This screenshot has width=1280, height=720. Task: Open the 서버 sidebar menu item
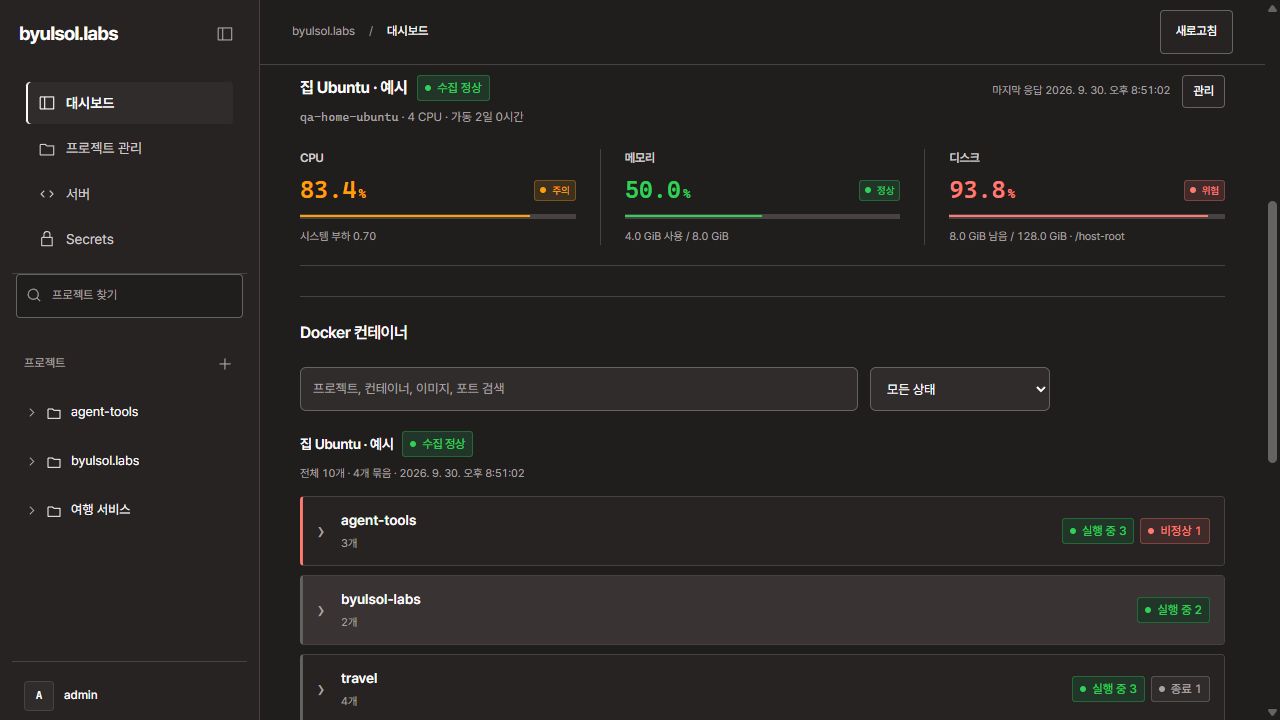(x=130, y=194)
